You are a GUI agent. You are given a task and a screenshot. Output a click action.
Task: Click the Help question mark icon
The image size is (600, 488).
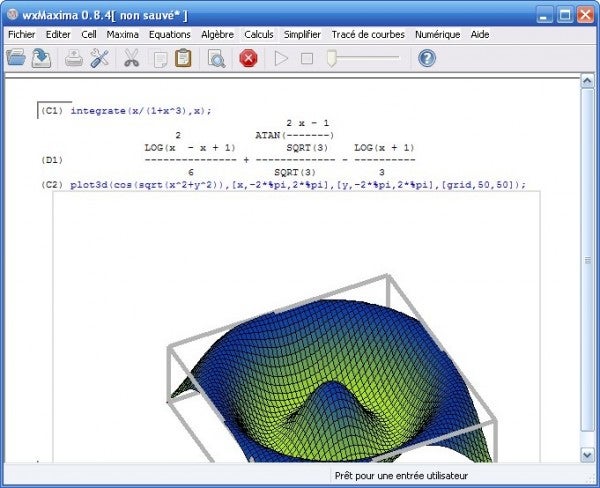point(427,58)
